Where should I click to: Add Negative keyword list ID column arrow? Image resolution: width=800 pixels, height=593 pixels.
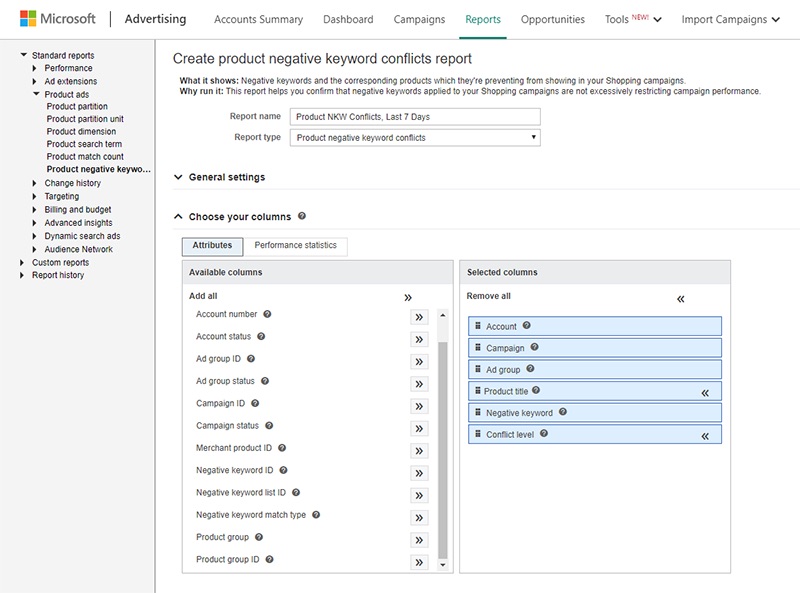point(419,496)
